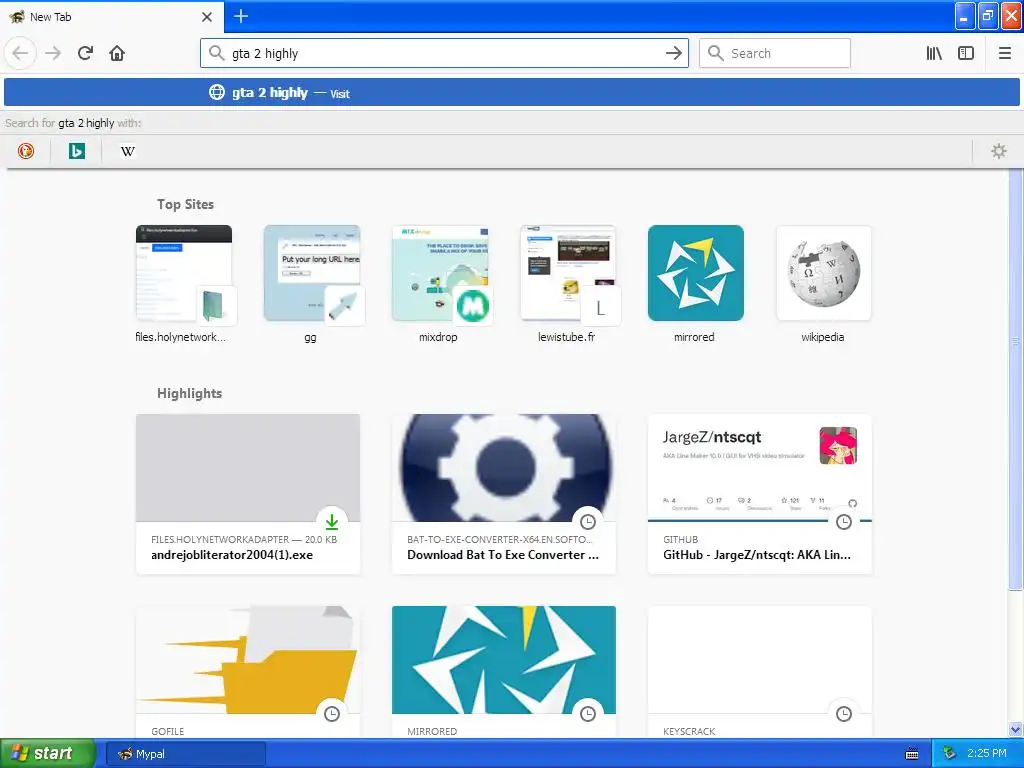This screenshot has width=1024, height=768.
Task: Click scrollbar down arrow
Action: 1016,729
